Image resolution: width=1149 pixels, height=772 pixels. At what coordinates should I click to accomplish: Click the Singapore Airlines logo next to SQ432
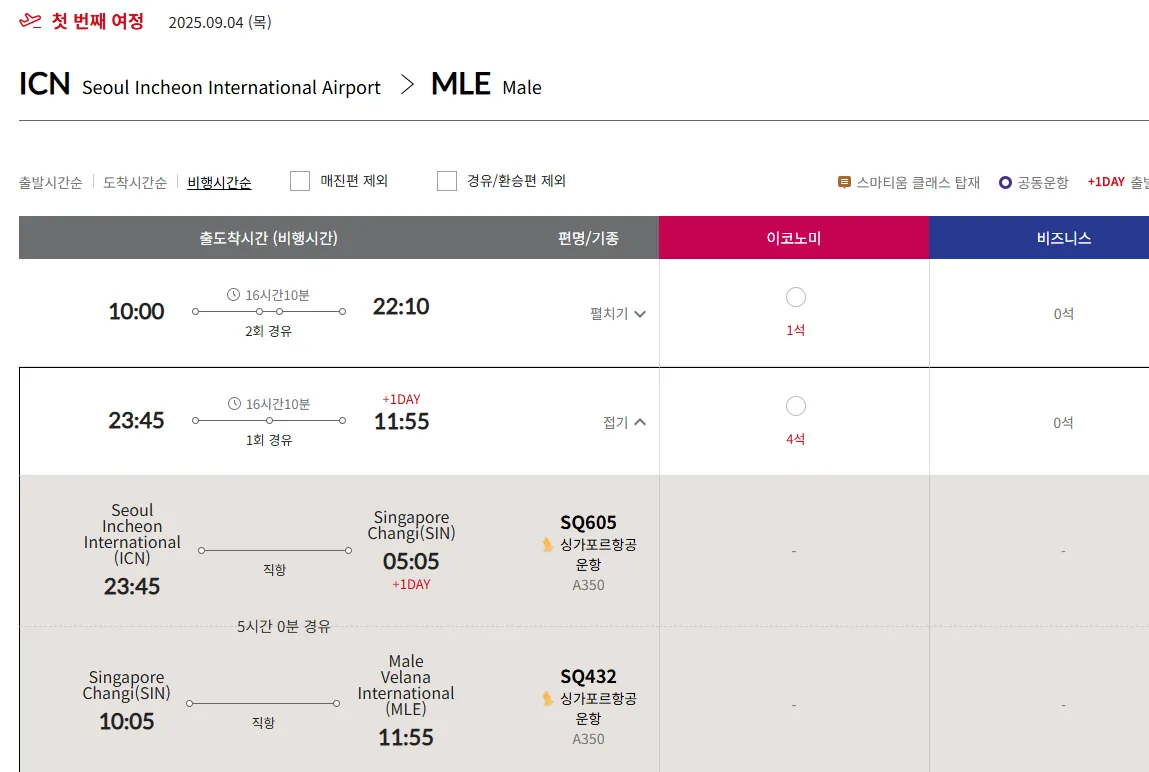coord(547,699)
